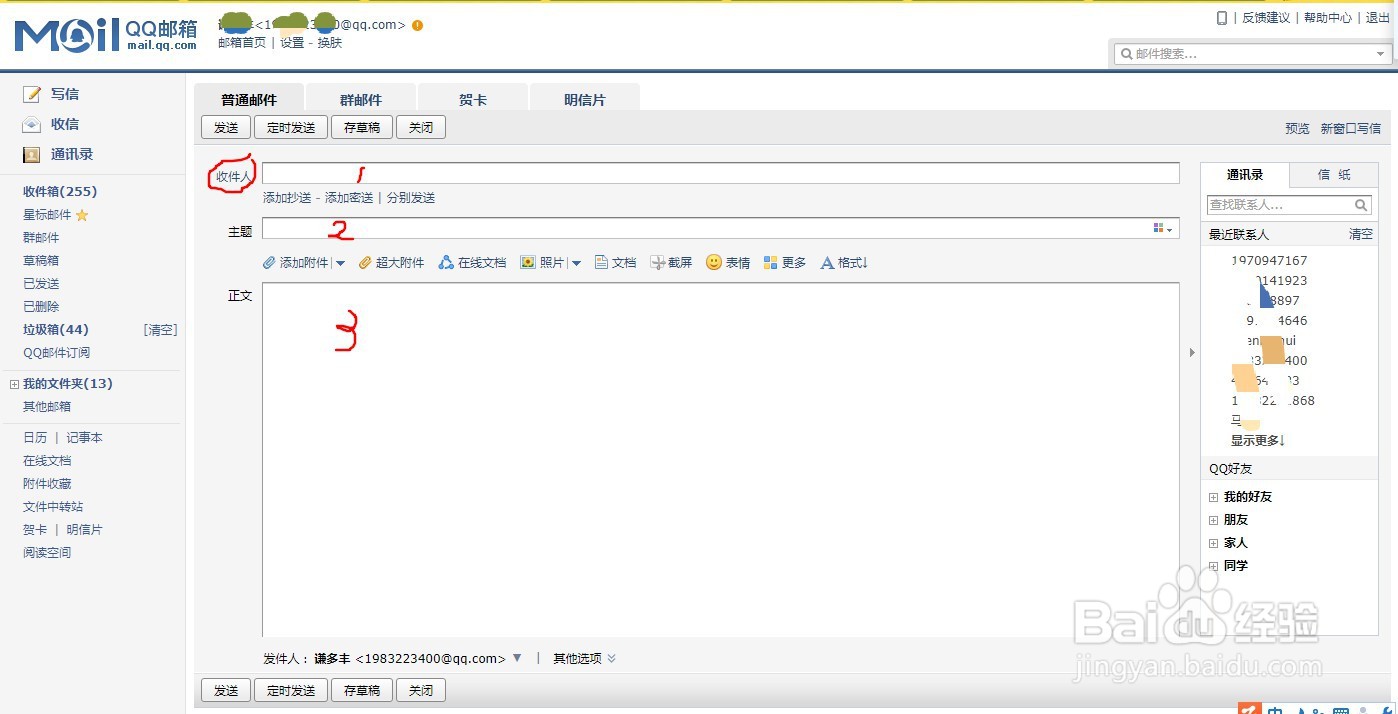Click the 收信 inbox icon

tap(63, 124)
